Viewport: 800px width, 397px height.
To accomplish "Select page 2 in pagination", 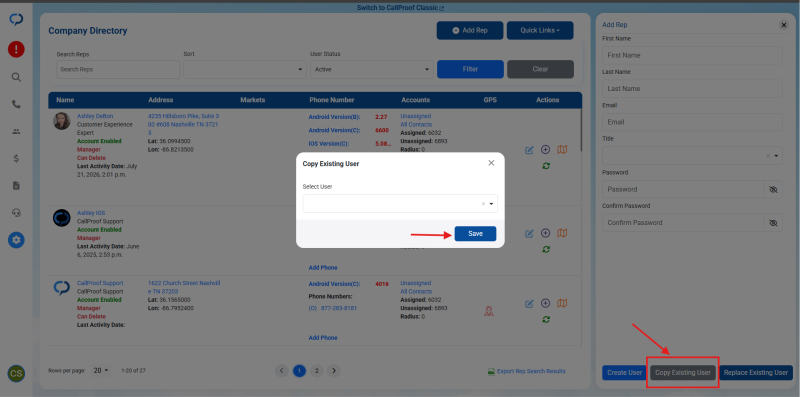I will click(316, 371).
